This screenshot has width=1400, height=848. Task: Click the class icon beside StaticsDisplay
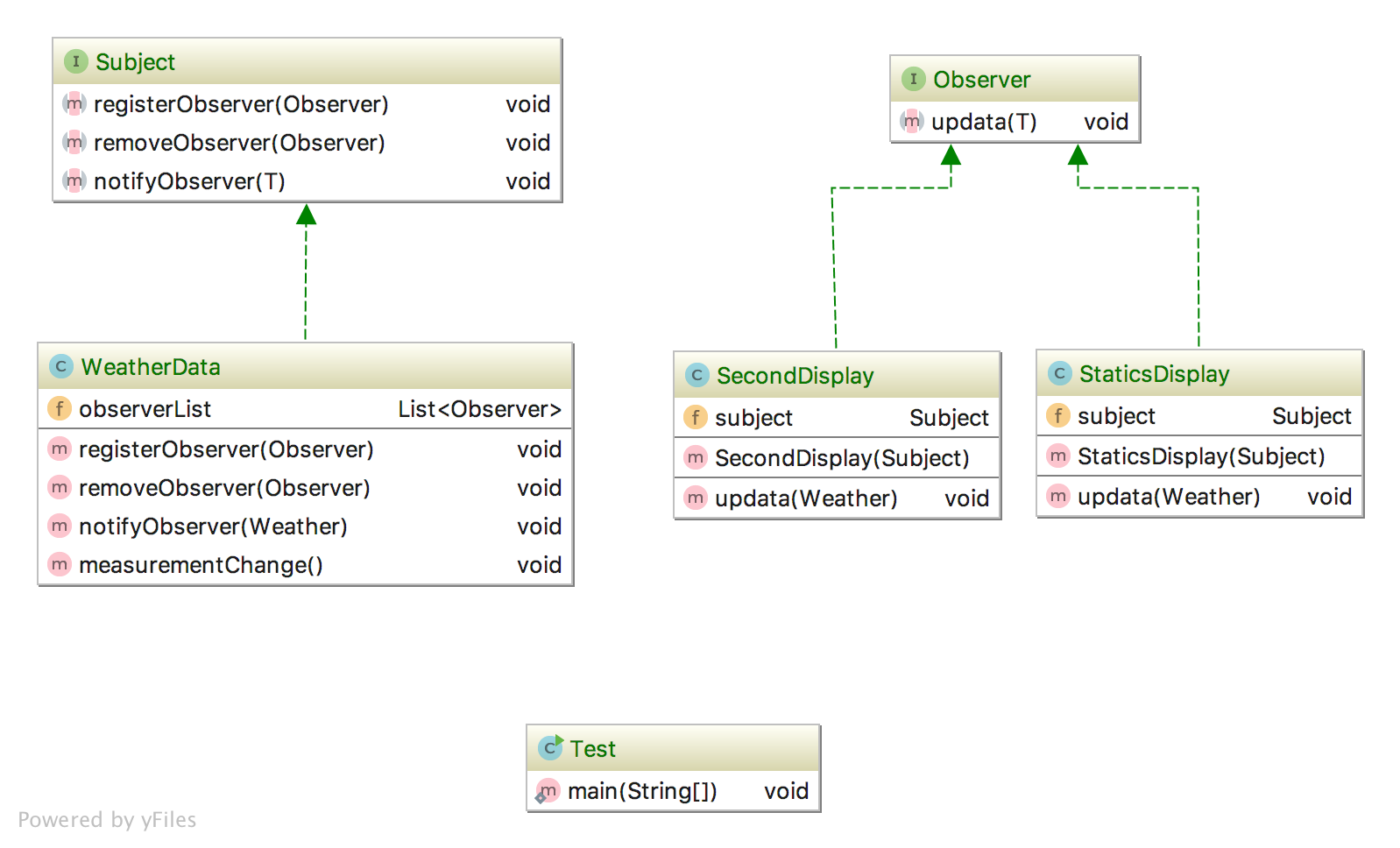pyautogui.click(x=1060, y=373)
